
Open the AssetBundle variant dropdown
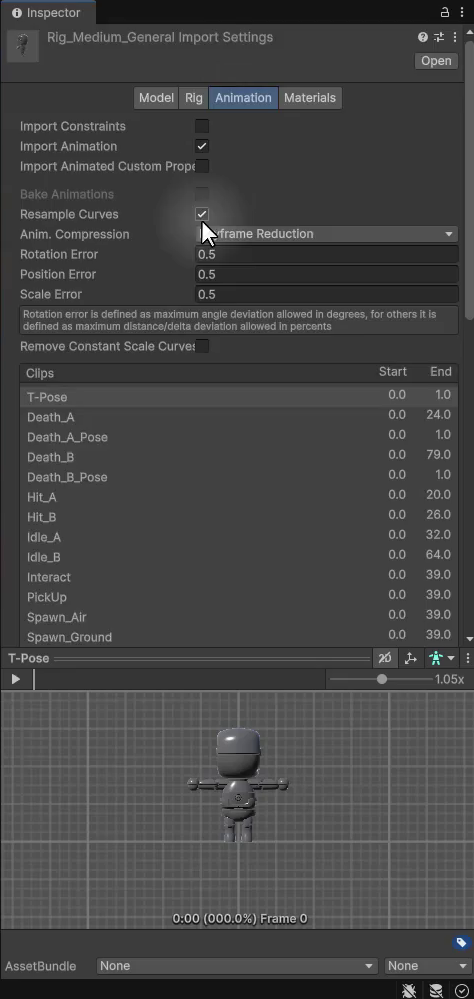click(428, 966)
